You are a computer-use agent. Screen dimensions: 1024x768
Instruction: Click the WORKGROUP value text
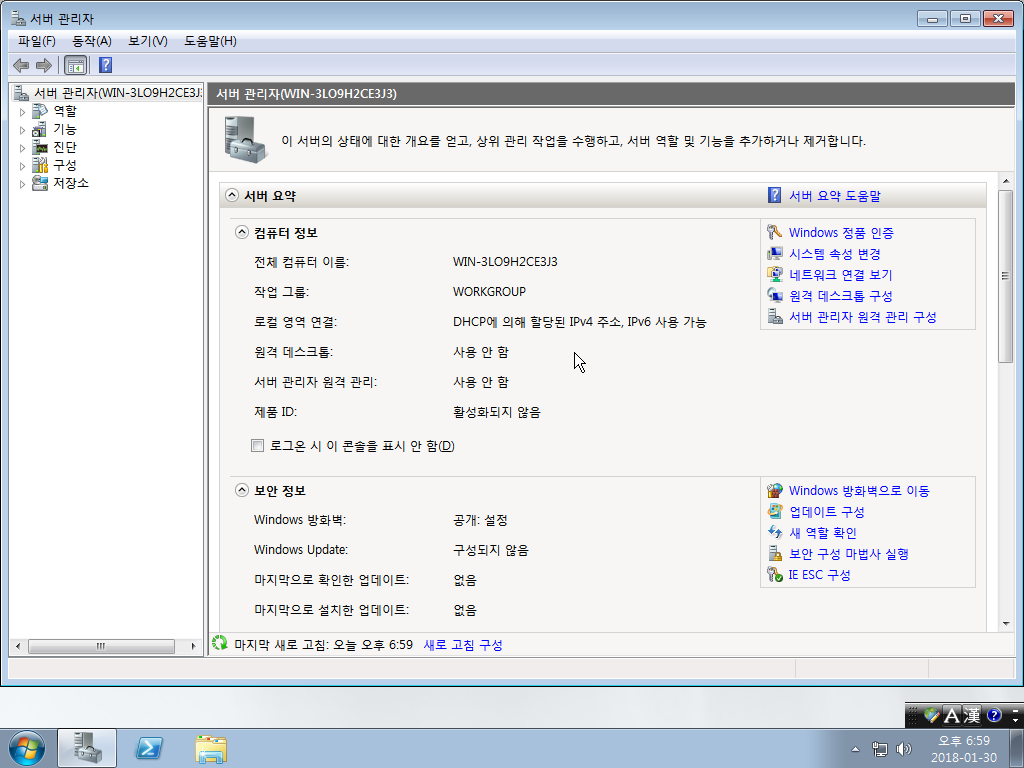click(x=489, y=292)
